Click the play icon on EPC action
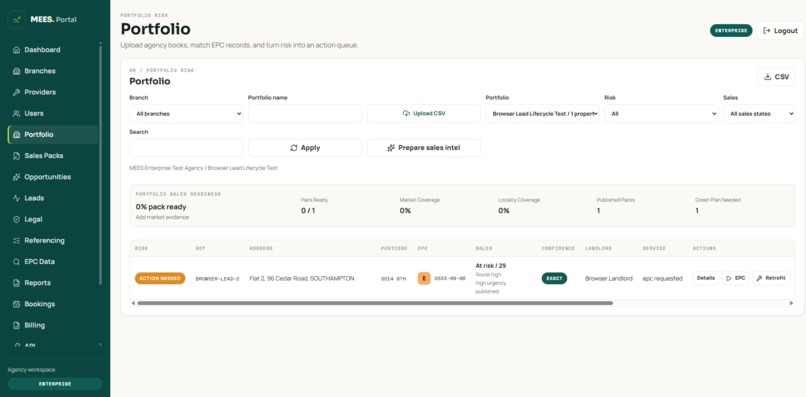The height and width of the screenshot is (397, 806). coord(729,278)
